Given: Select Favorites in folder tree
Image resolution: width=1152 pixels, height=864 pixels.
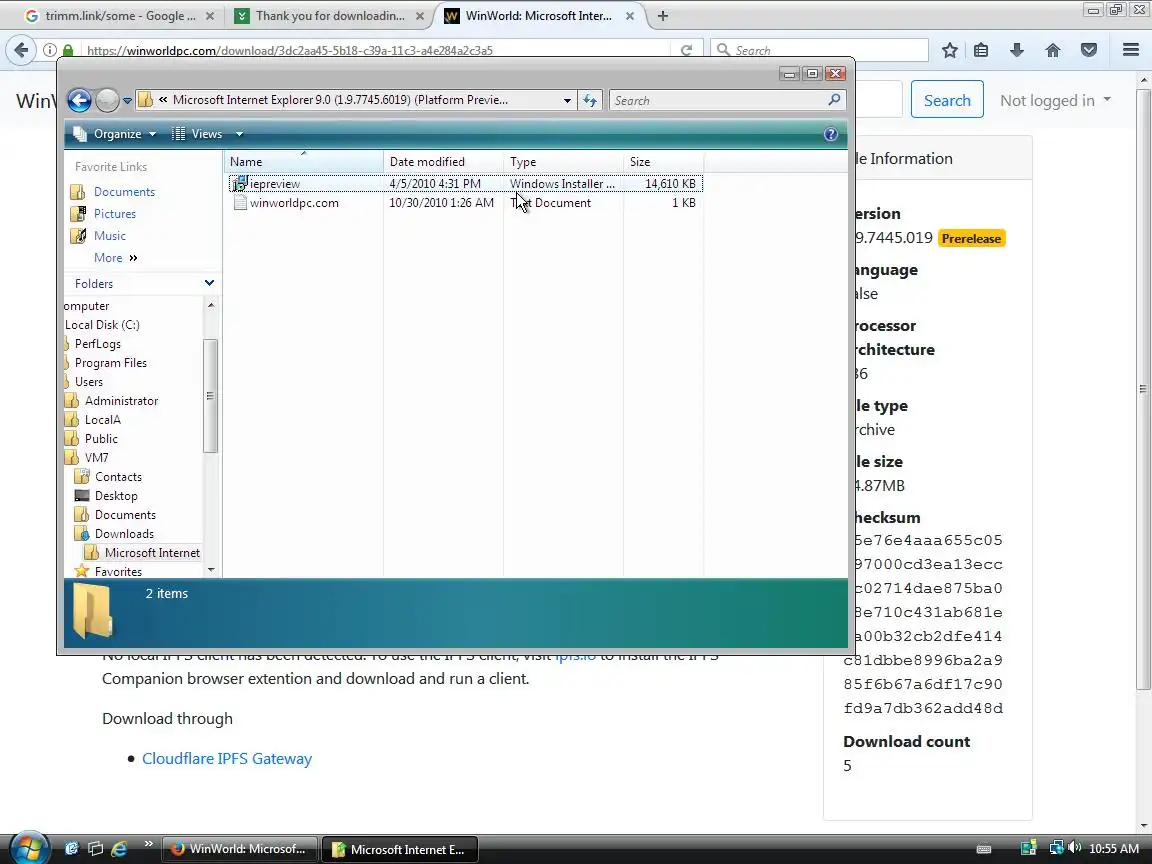Looking at the screenshot, I should coord(118,572).
